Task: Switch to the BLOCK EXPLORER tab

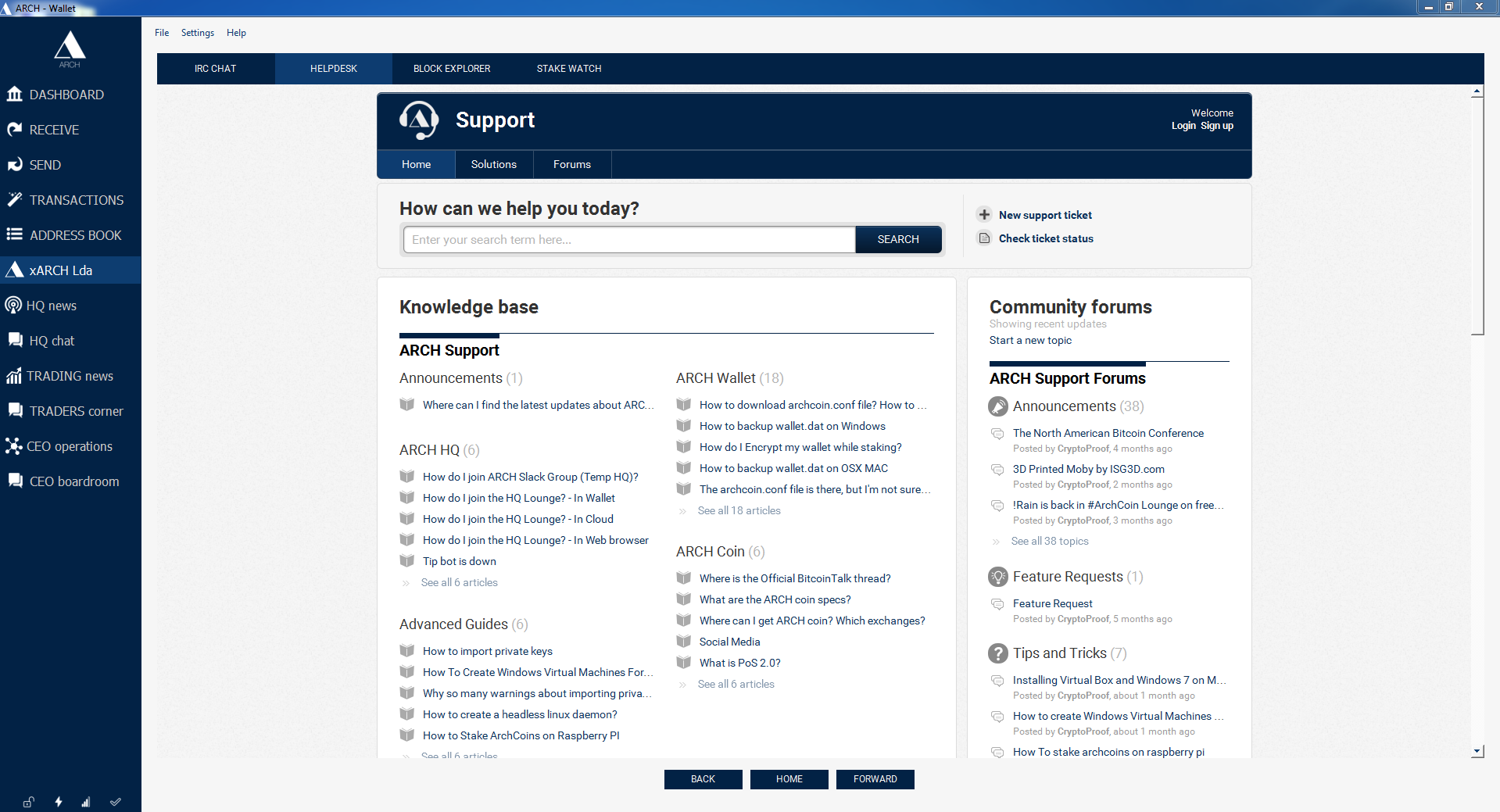Action: [x=452, y=69]
